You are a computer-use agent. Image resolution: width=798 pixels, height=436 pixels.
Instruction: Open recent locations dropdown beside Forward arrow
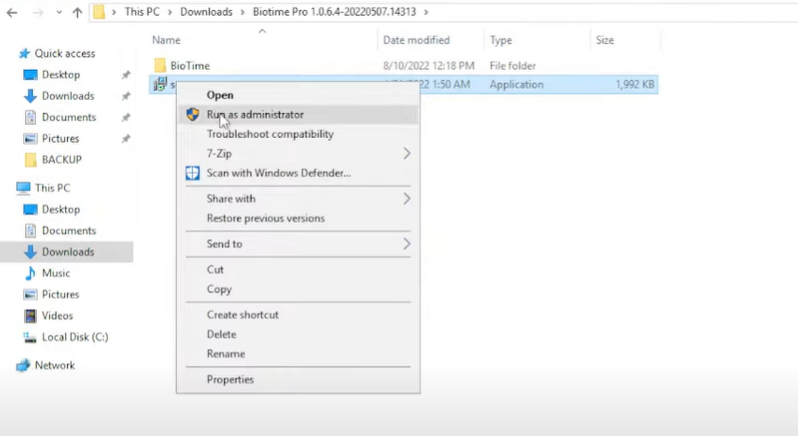[x=58, y=13]
